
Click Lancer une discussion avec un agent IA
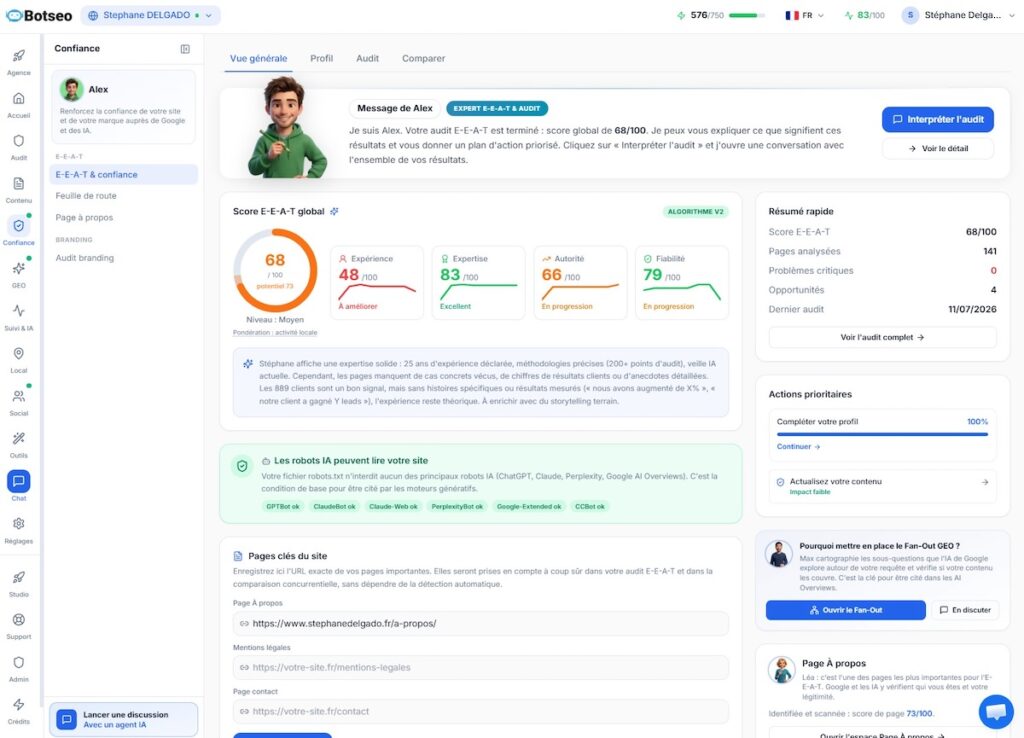123,719
